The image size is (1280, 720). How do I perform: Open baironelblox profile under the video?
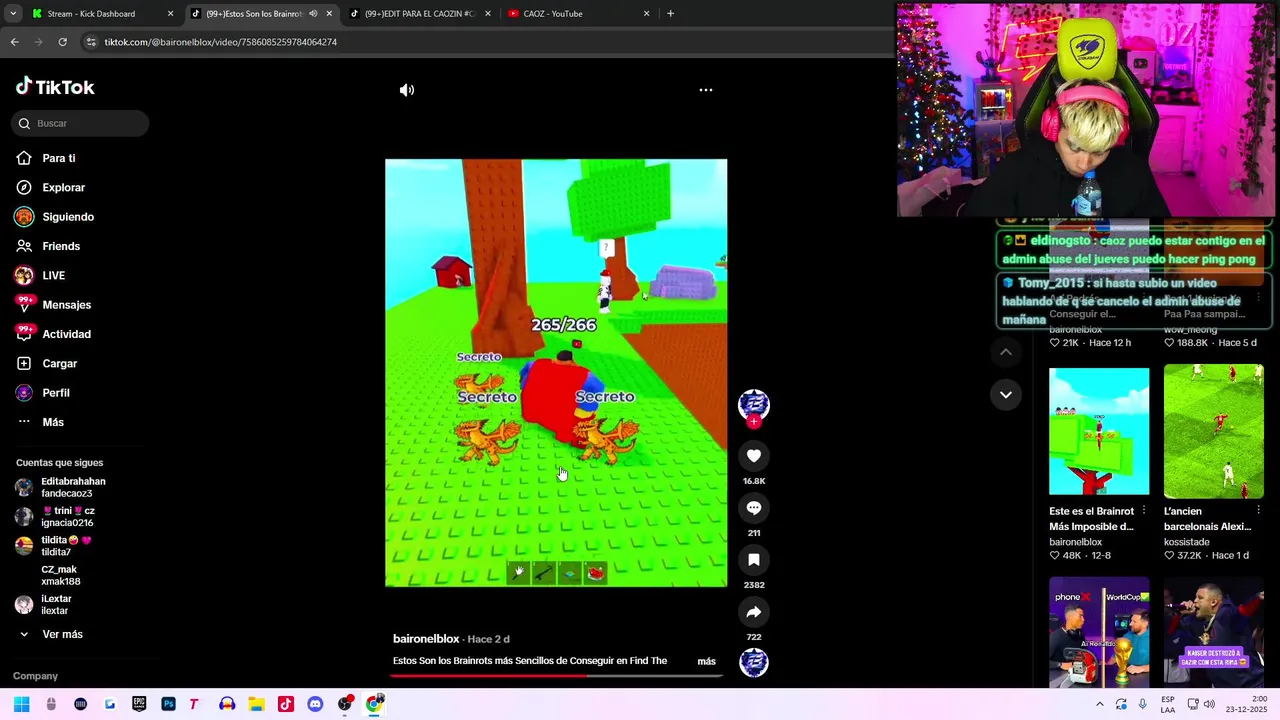click(426, 639)
